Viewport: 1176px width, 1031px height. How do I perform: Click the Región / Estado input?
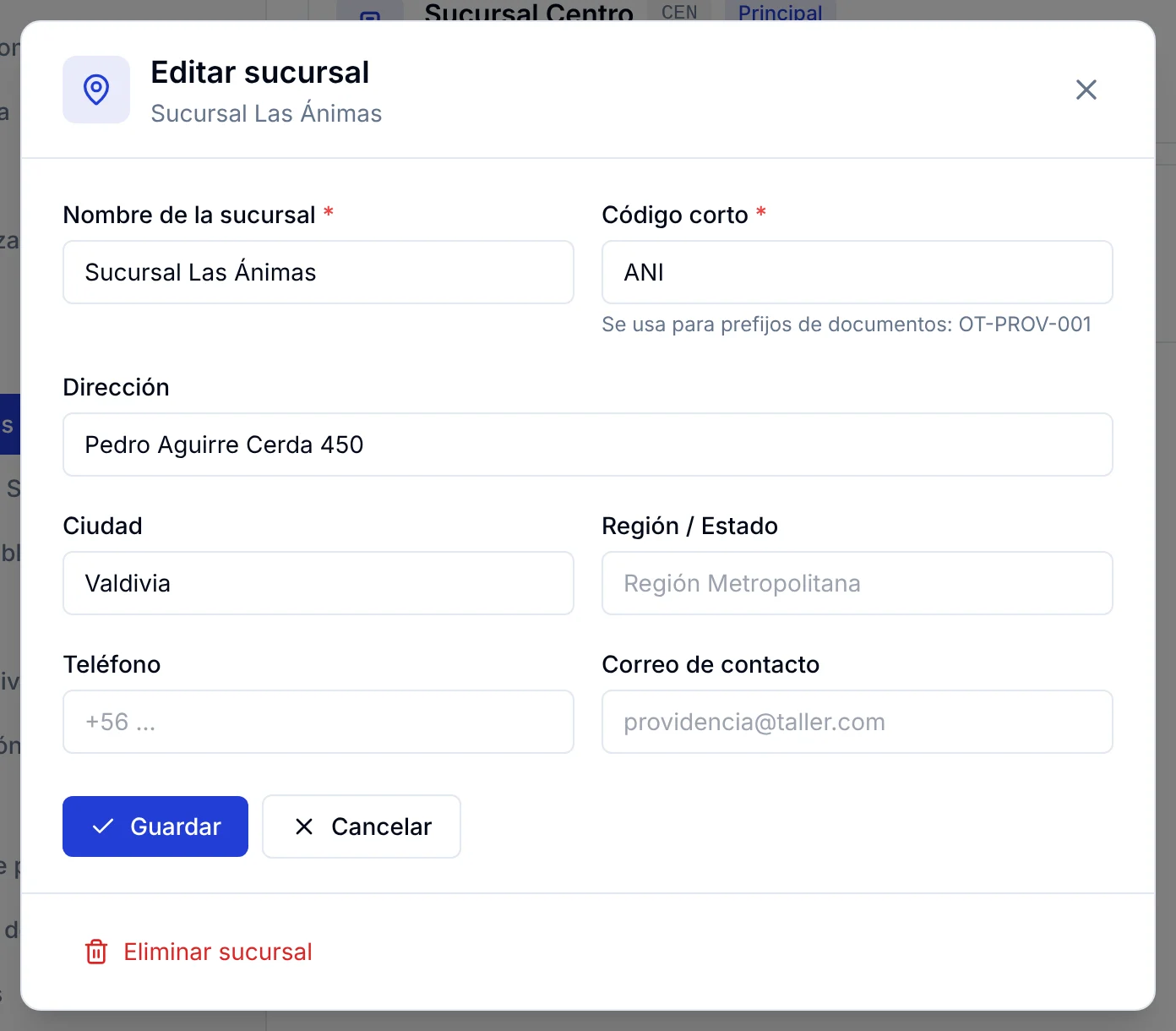coord(857,583)
